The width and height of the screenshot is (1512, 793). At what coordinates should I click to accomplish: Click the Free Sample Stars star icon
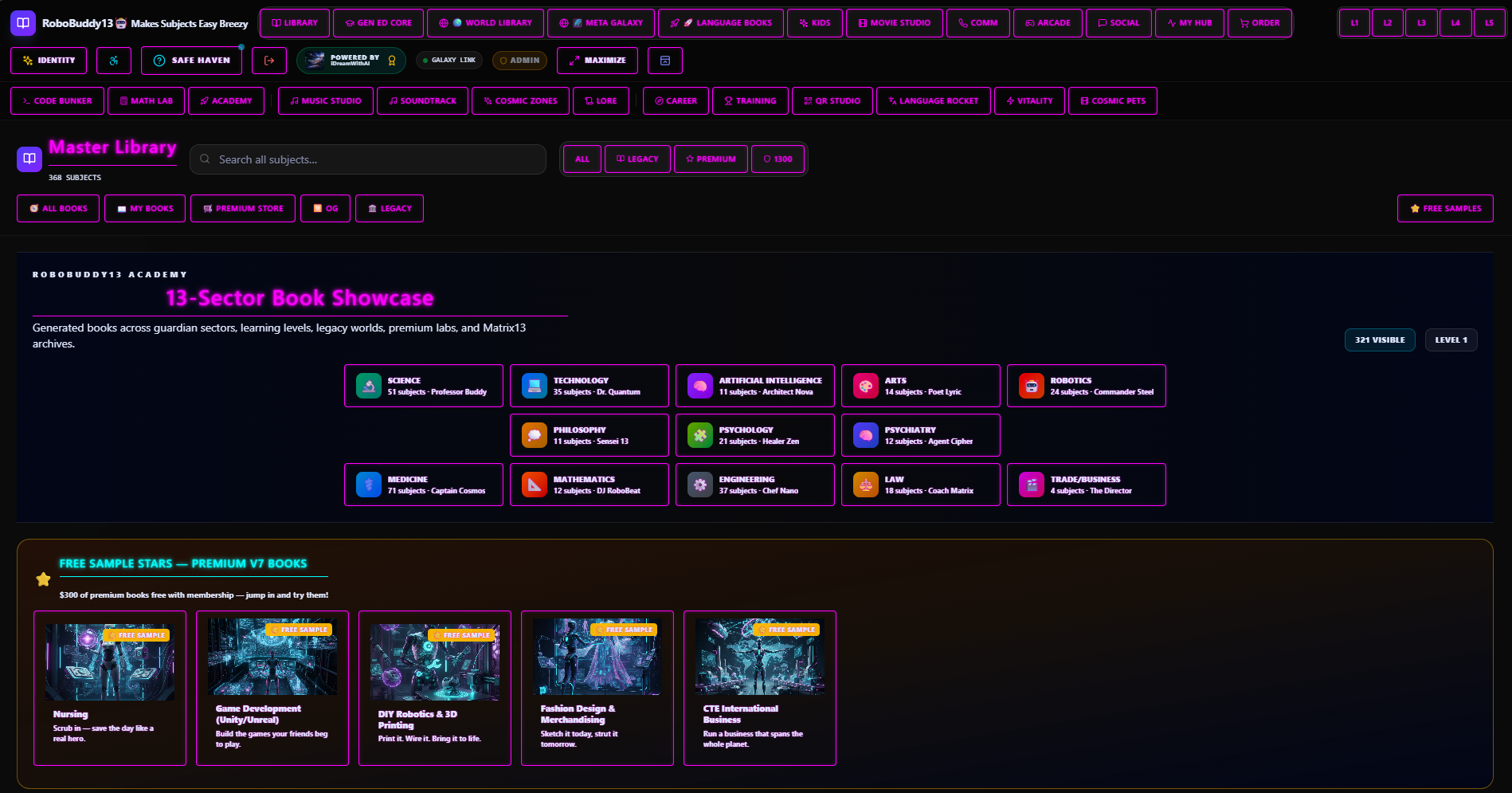(43, 579)
